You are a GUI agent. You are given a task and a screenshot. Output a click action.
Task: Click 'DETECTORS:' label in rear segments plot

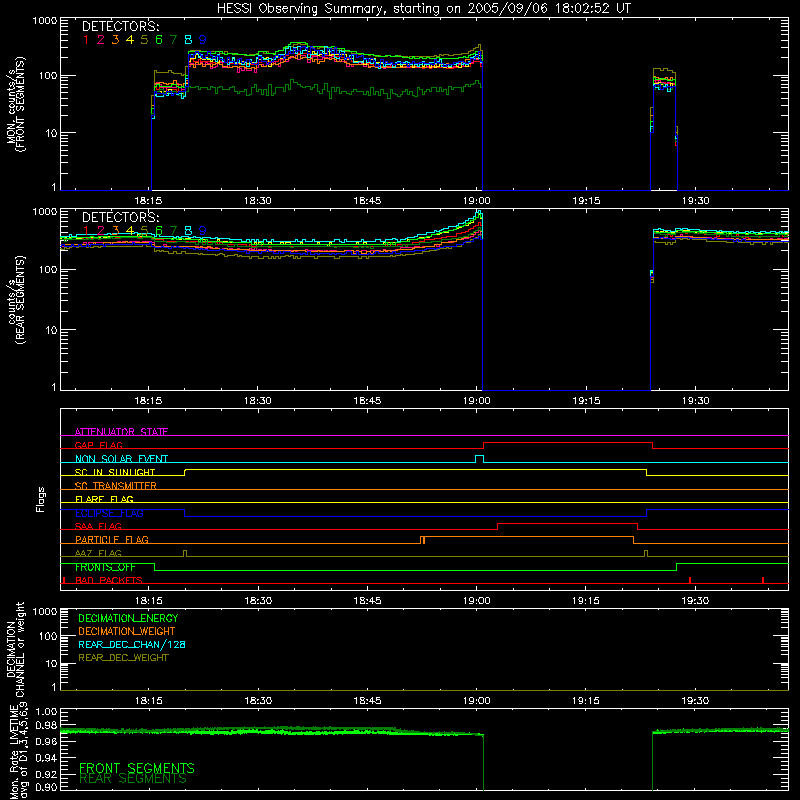(x=121, y=218)
